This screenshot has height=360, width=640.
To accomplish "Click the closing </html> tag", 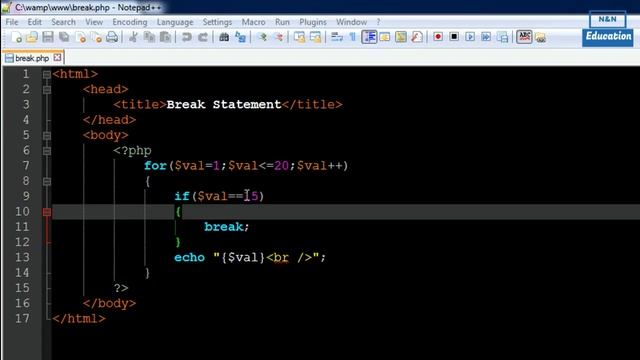I will 79,318.
